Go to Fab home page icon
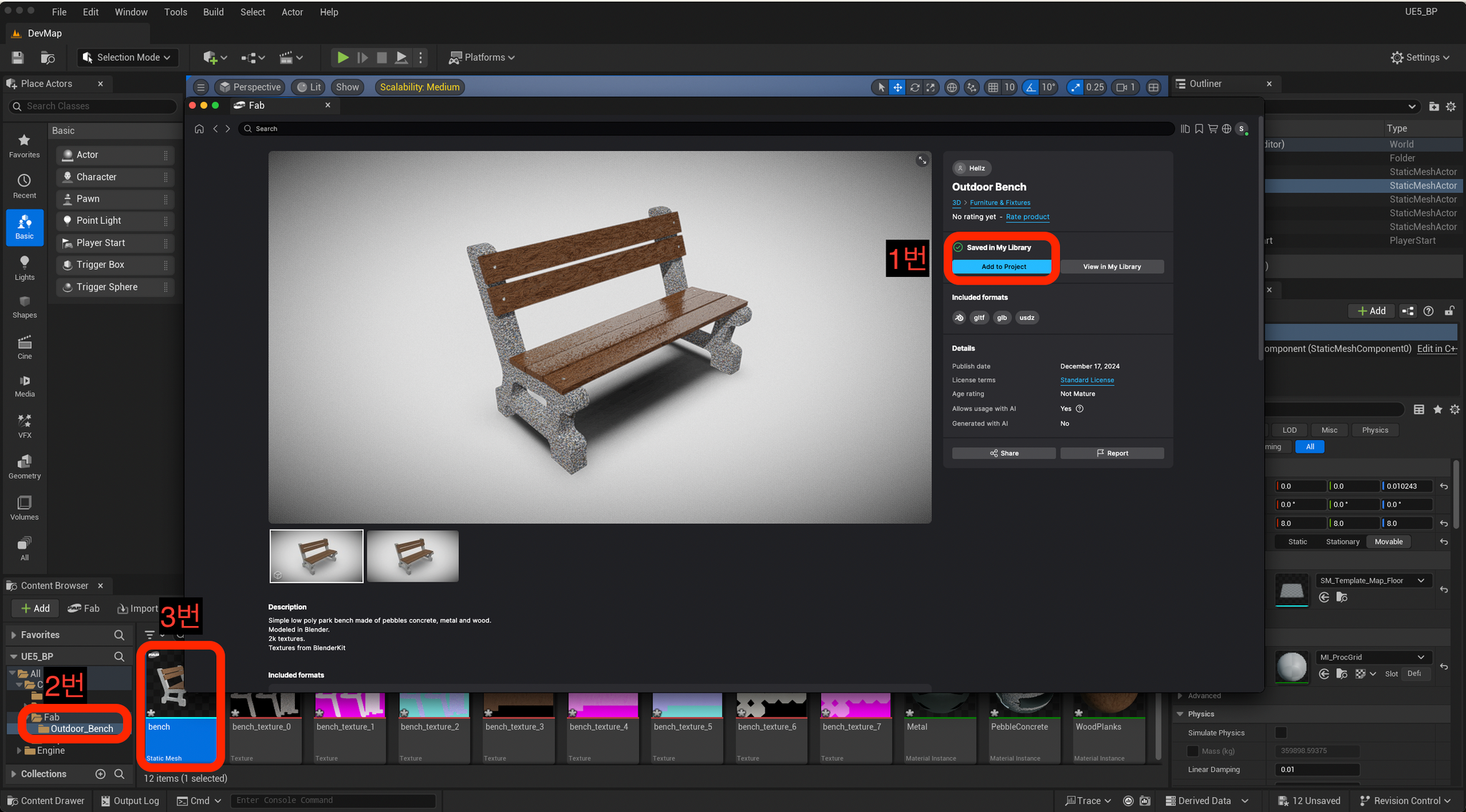 [199, 129]
